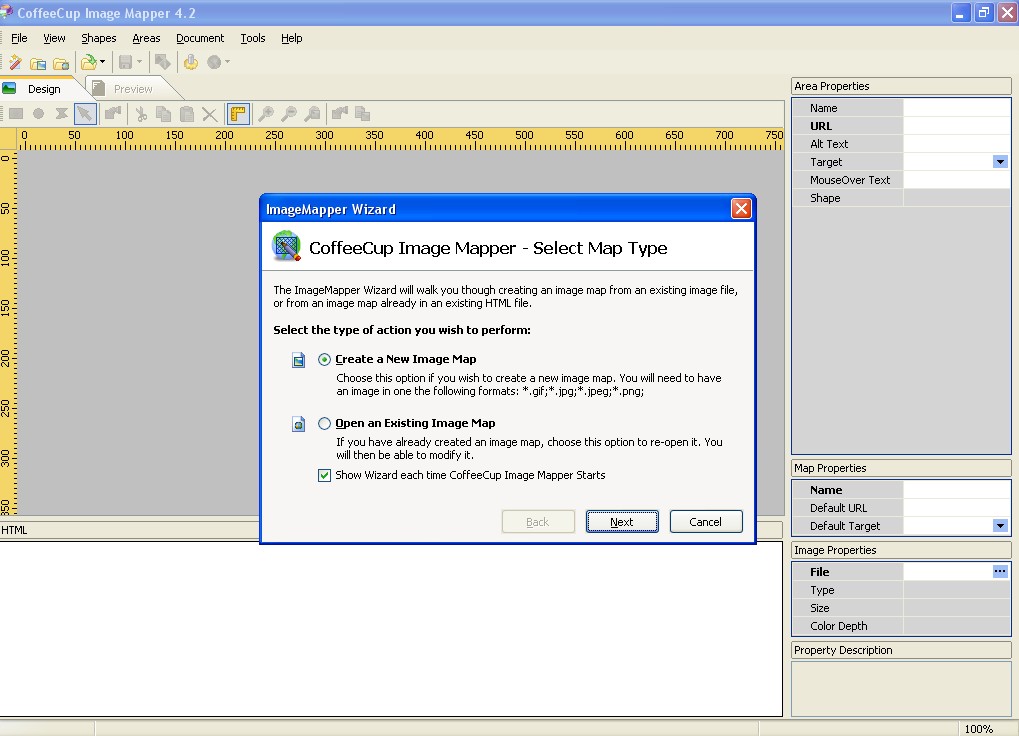The height and width of the screenshot is (736, 1019).
Task: Expand the Default Target dropdown
Action: tap(1000, 526)
